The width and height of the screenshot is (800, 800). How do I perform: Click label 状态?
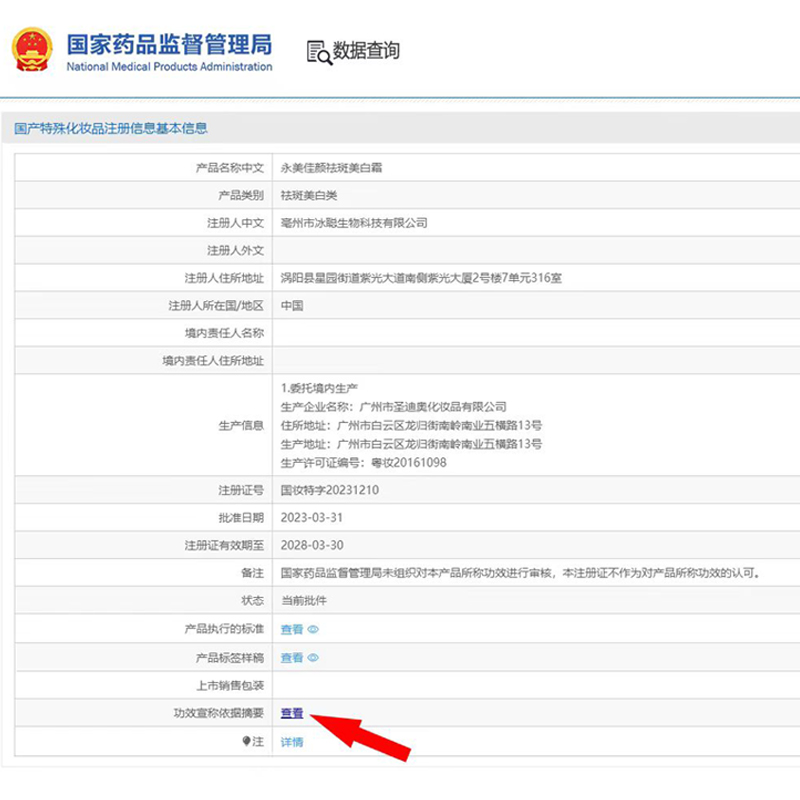point(253,601)
